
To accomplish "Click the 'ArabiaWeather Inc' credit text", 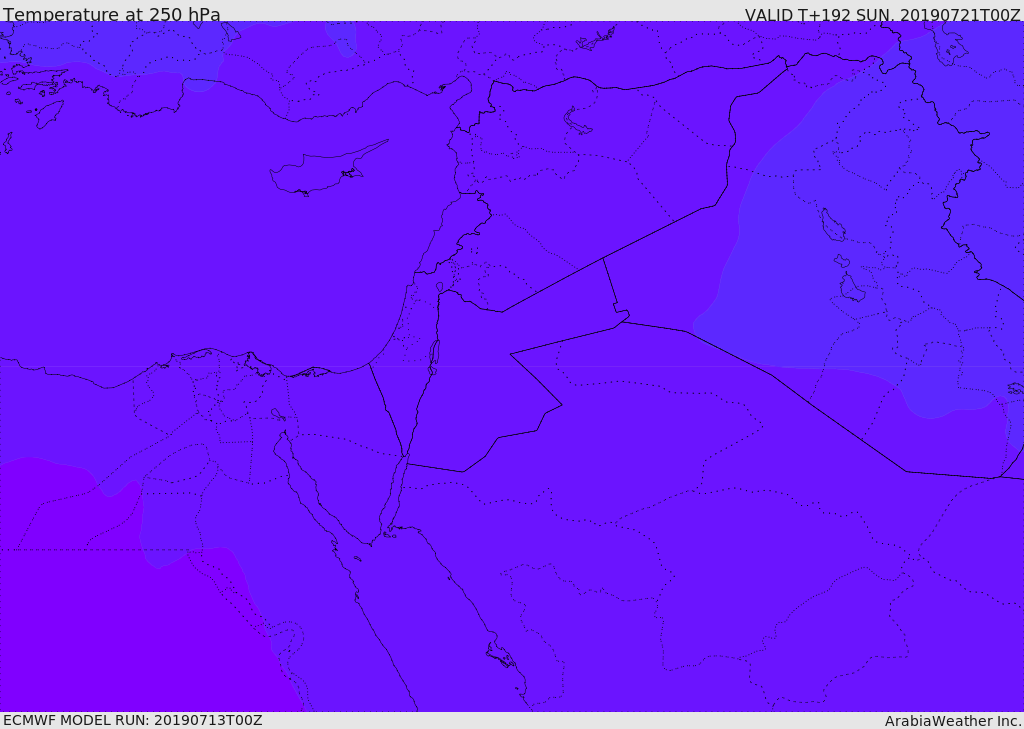I will click(x=952, y=721).
